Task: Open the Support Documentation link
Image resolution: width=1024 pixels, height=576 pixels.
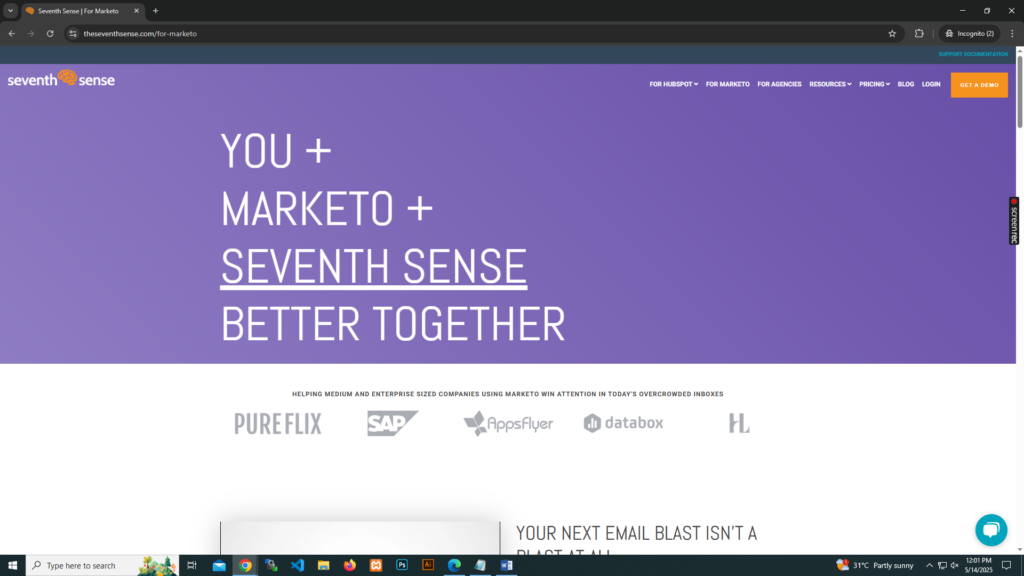Action: 973,54
